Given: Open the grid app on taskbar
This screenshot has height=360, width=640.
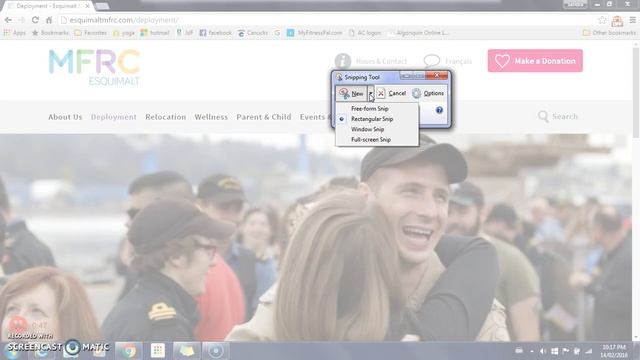Looking at the screenshot, I should click(x=158, y=351).
